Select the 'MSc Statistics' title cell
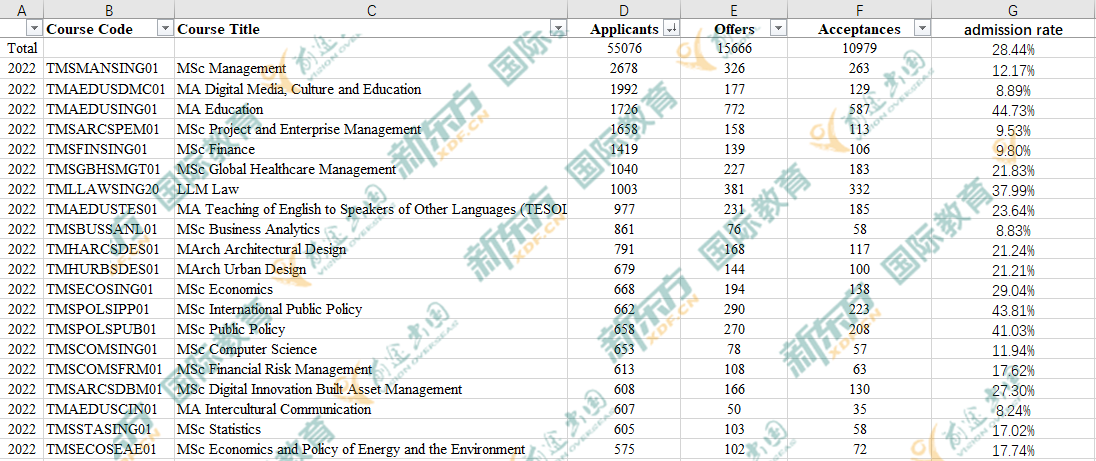The image size is (1096, 461). pyautogui.click(x=371, y=430)
